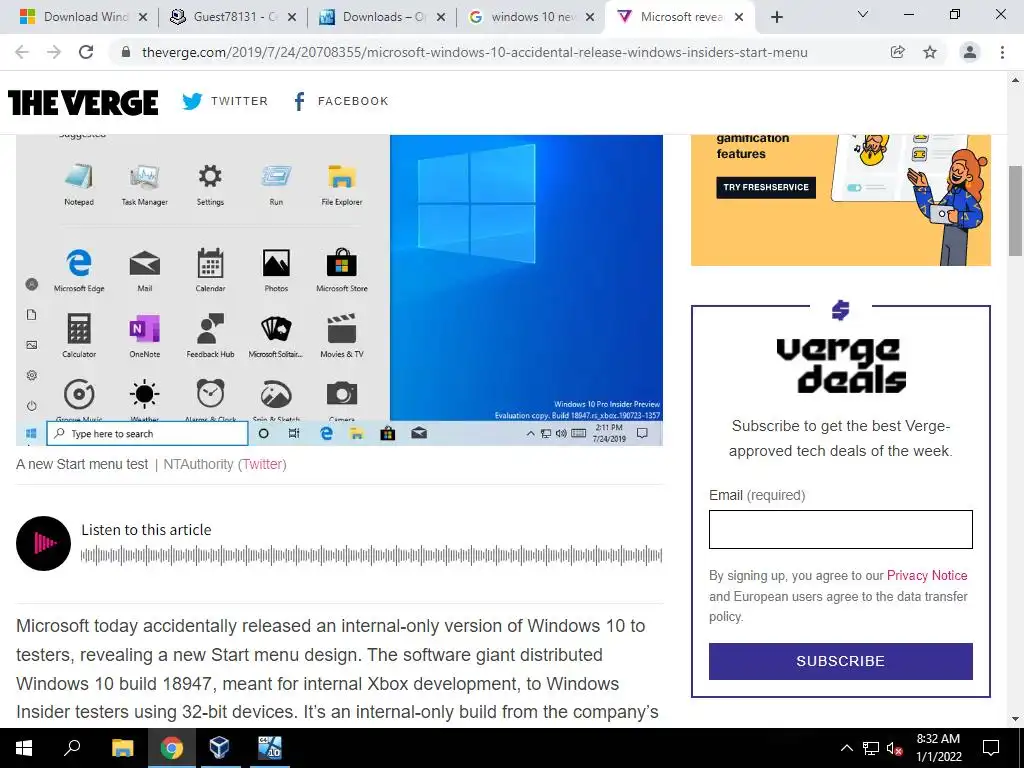Close the Google search tab
Viewport: 1024px width, 768px height.
pyautogui.click(x=590, y=17)
